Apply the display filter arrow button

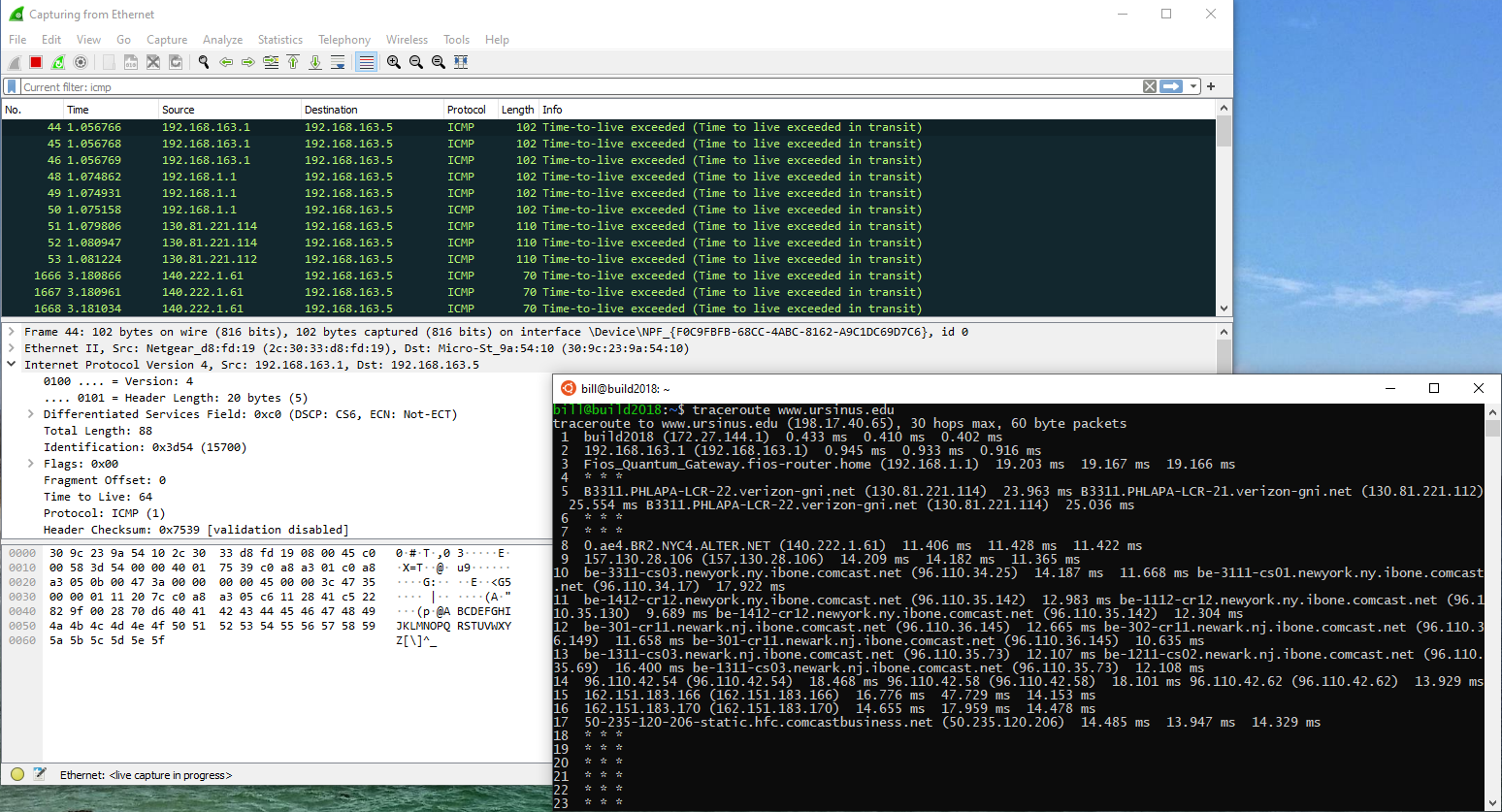pyautogui.click(x=1172, y=87)
